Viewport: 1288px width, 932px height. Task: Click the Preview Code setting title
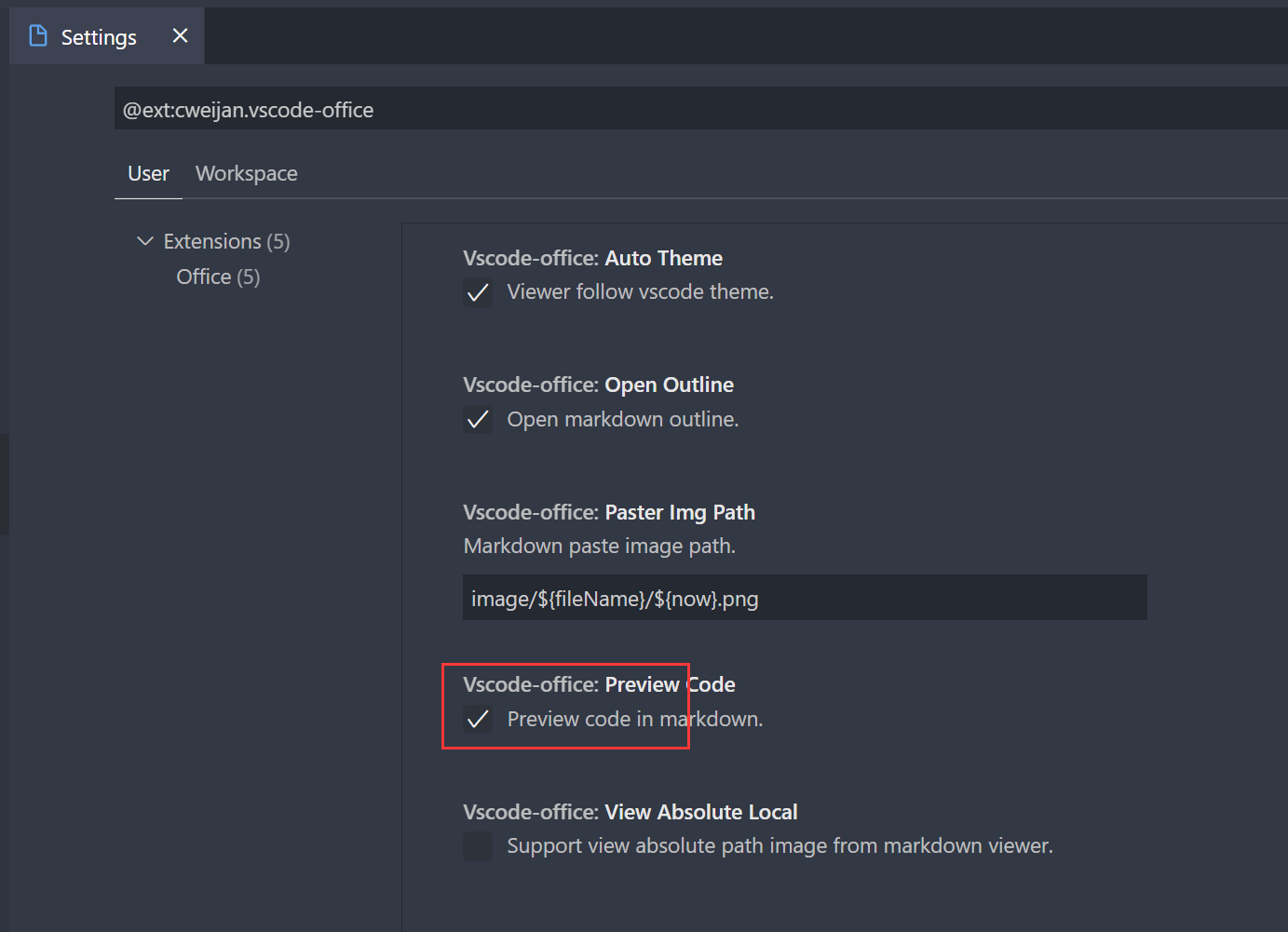point(600,684)
